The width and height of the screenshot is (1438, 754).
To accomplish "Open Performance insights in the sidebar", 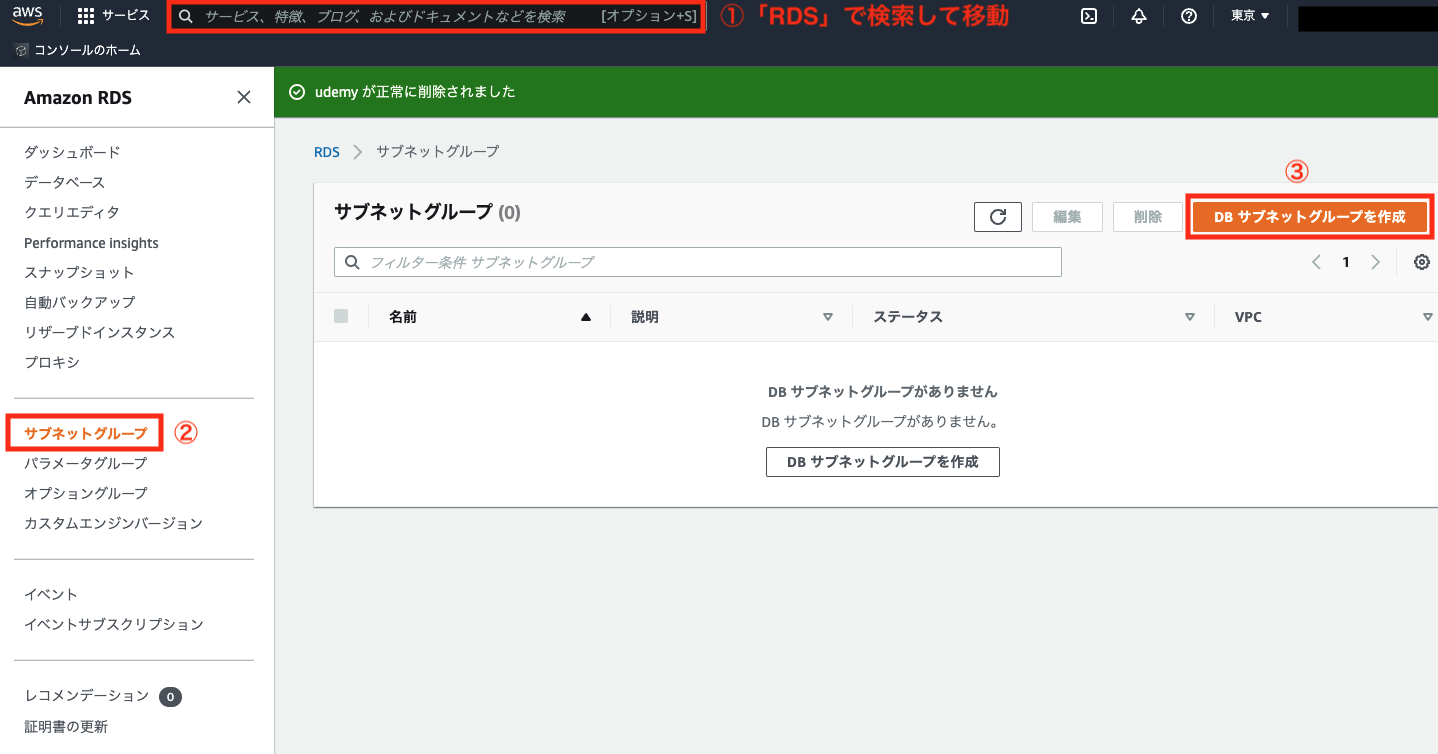I will point(91,243).
